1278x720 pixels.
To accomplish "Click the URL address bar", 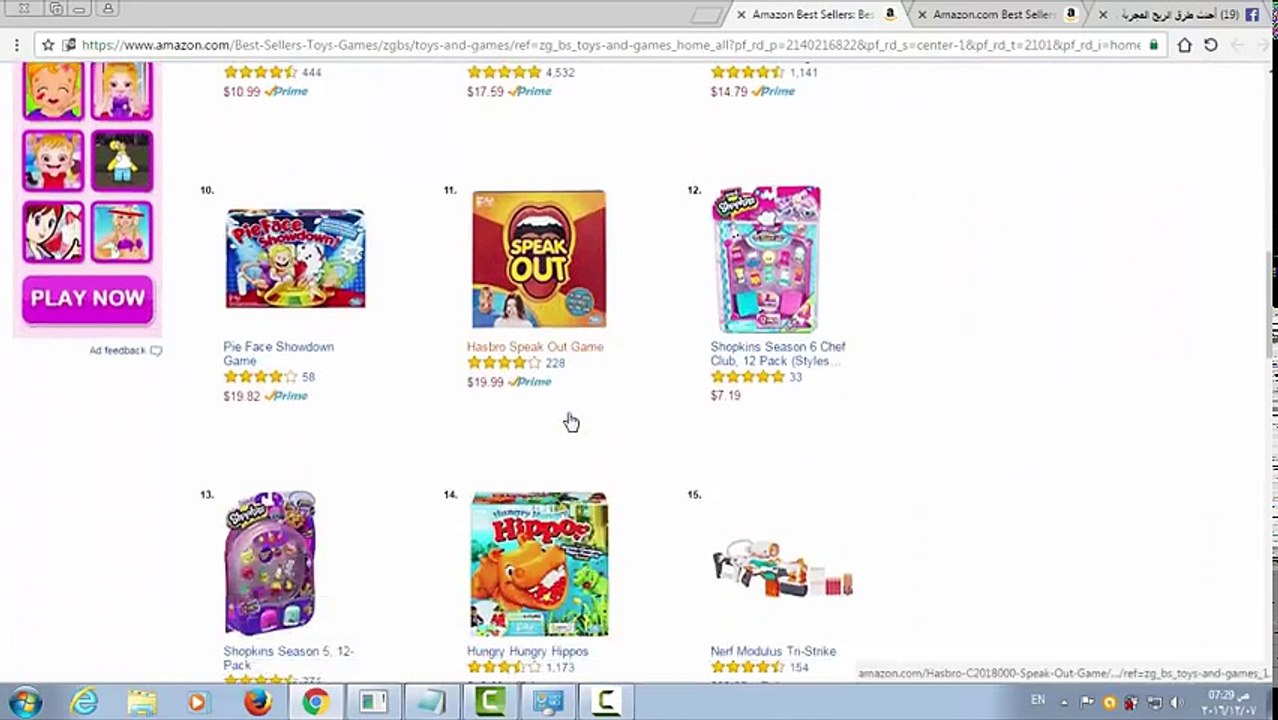I will point(610,45).
